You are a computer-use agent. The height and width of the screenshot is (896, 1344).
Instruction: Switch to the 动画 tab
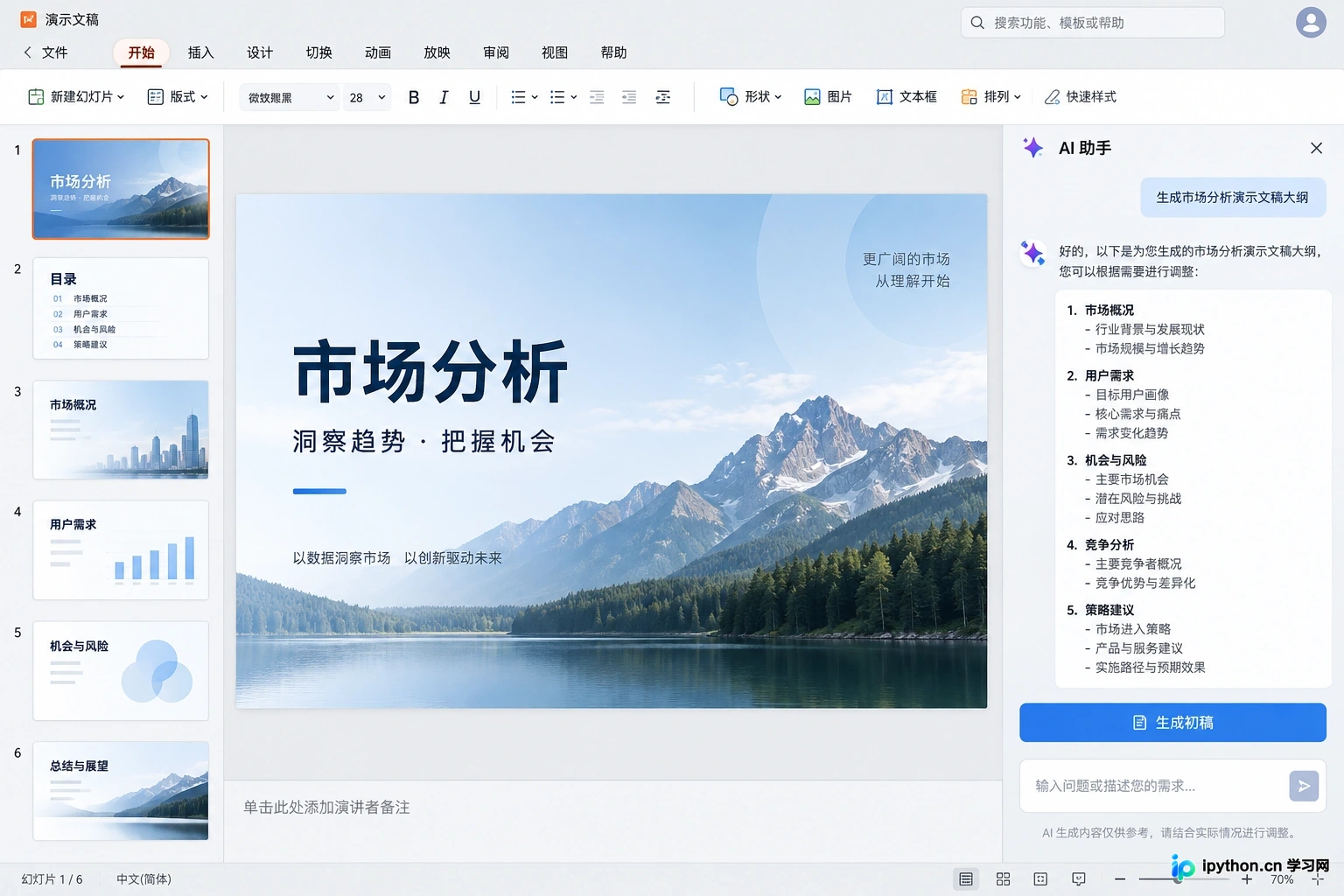pyautogui.click(x=378, y=52)
